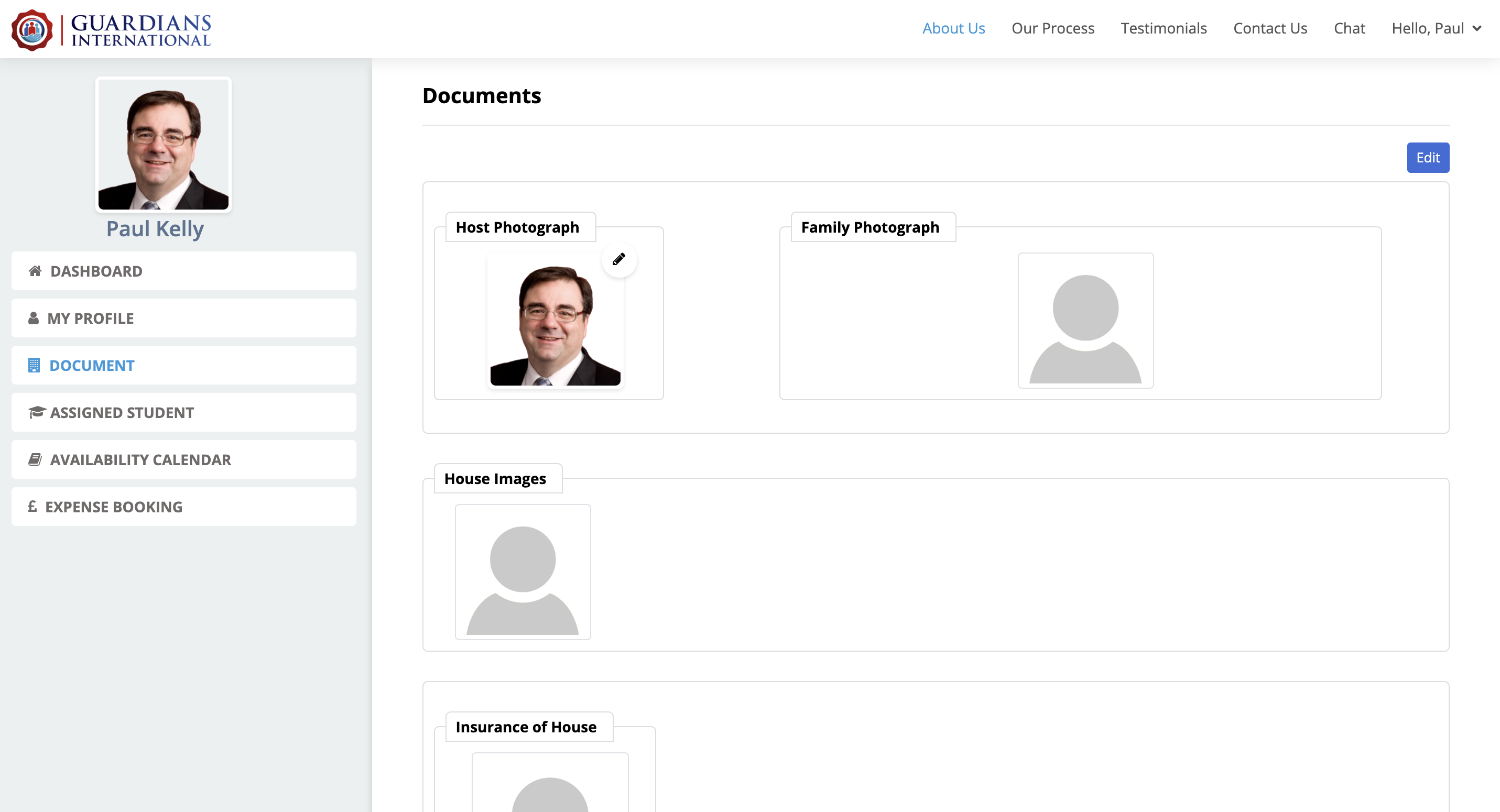The width and height of the screenshot is (1500, 812).
Task: Go to Our Process in the navigation
Action: (1052, 28)
